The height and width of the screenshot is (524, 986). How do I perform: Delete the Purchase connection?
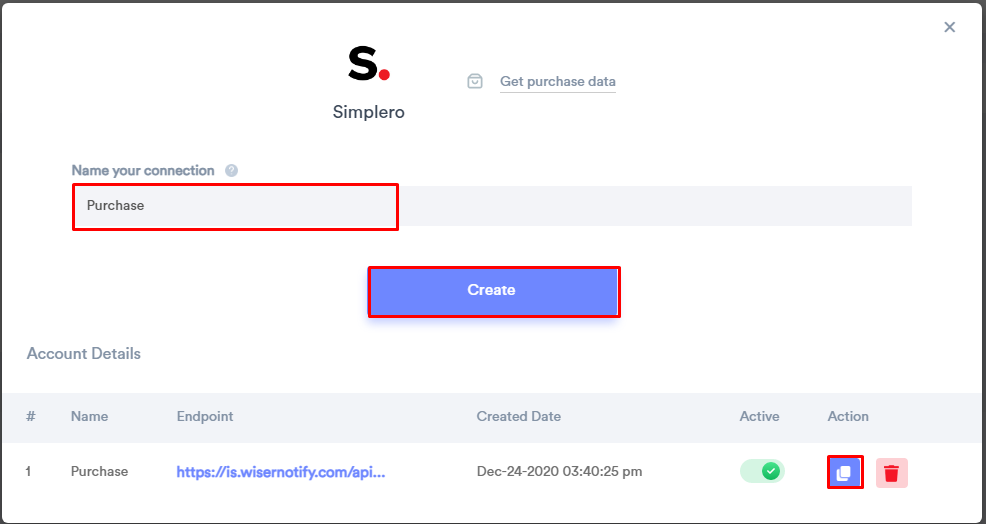pyautogui.click(x=892, y=472)
